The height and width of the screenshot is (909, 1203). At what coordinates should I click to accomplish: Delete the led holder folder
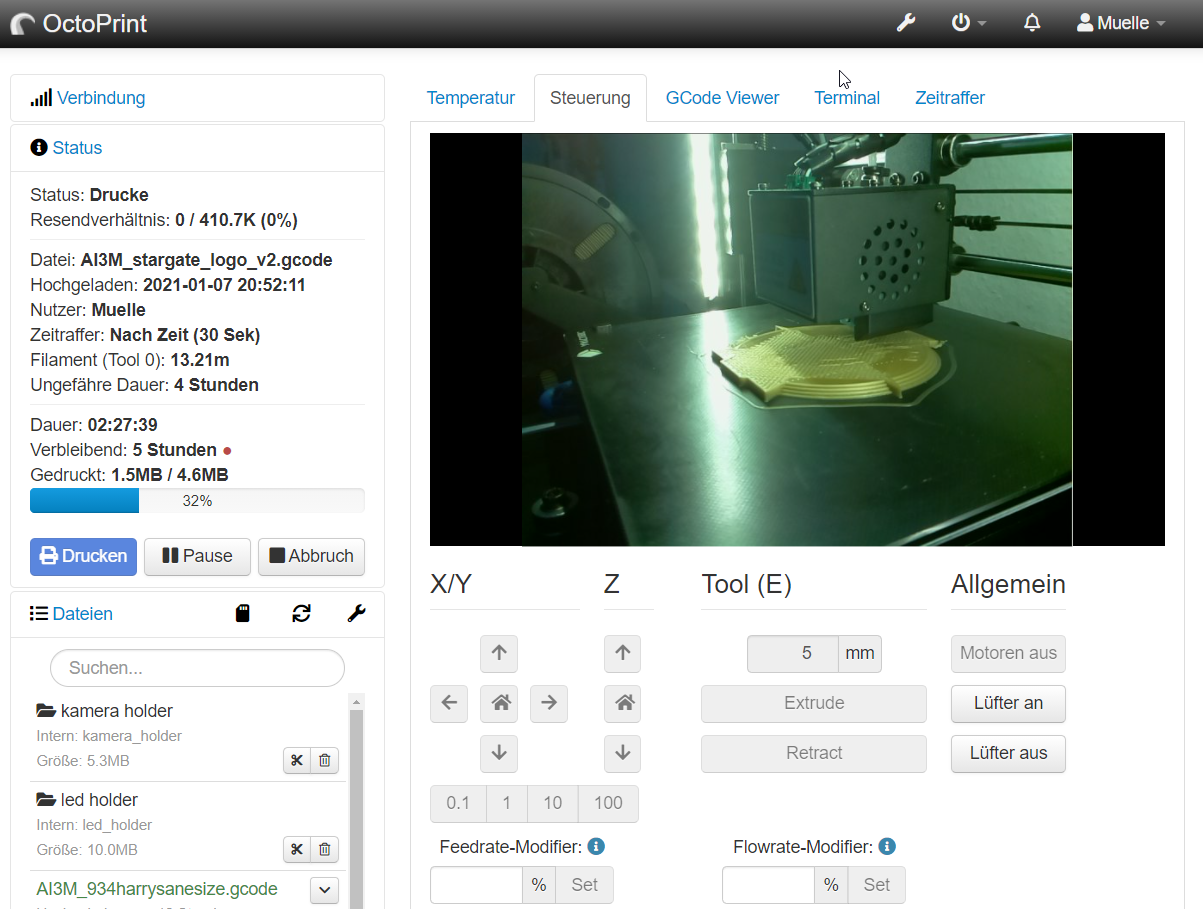(x=325, y=850)
